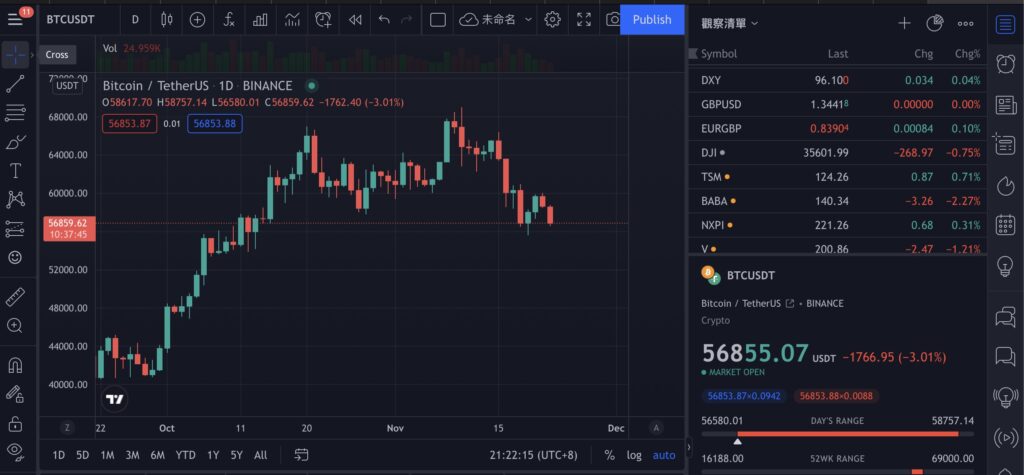Toggle percent scale
Image resolution: width=1024 pixels, height=475 pixels.
click(x=609, y=455)
